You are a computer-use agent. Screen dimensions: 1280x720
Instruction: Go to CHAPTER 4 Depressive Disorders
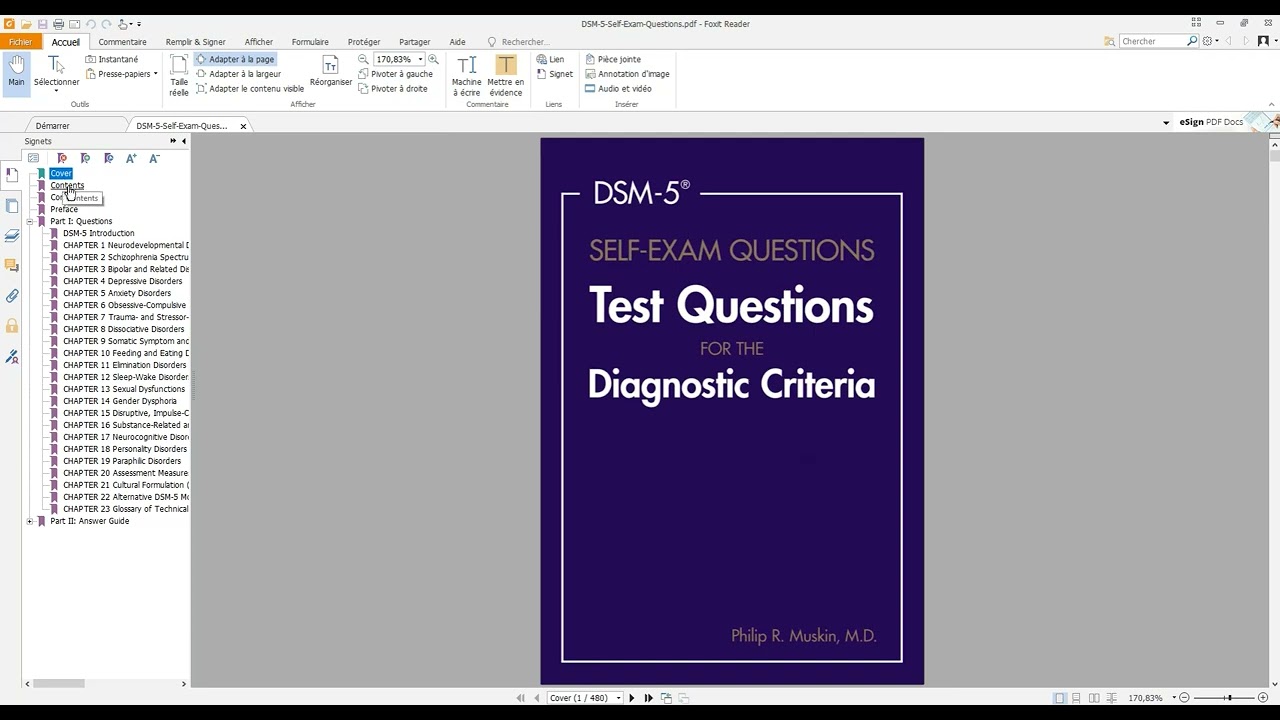click(122, 281)
